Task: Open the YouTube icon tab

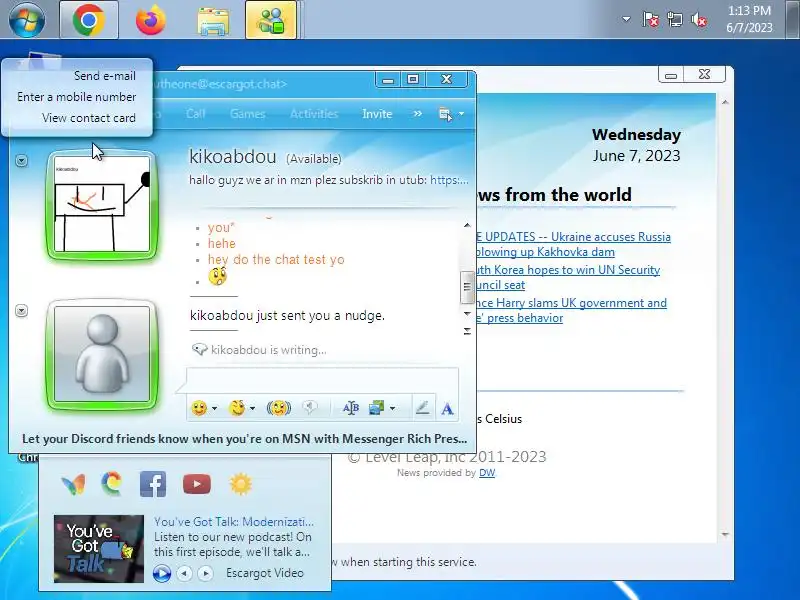Action: click(x=197, y=484)
